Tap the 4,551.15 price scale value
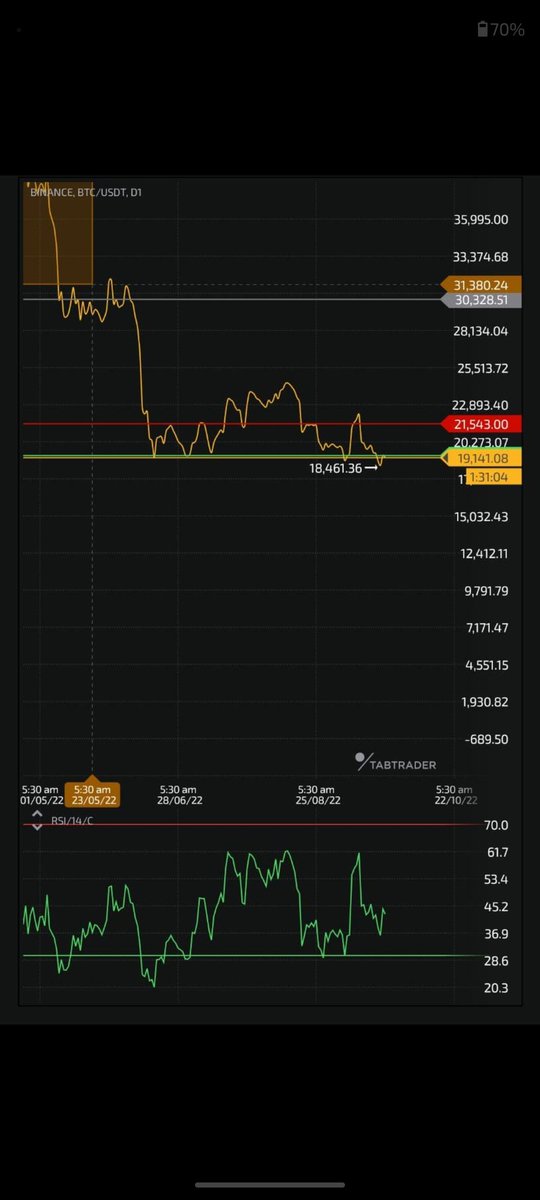 coord(485,665)
